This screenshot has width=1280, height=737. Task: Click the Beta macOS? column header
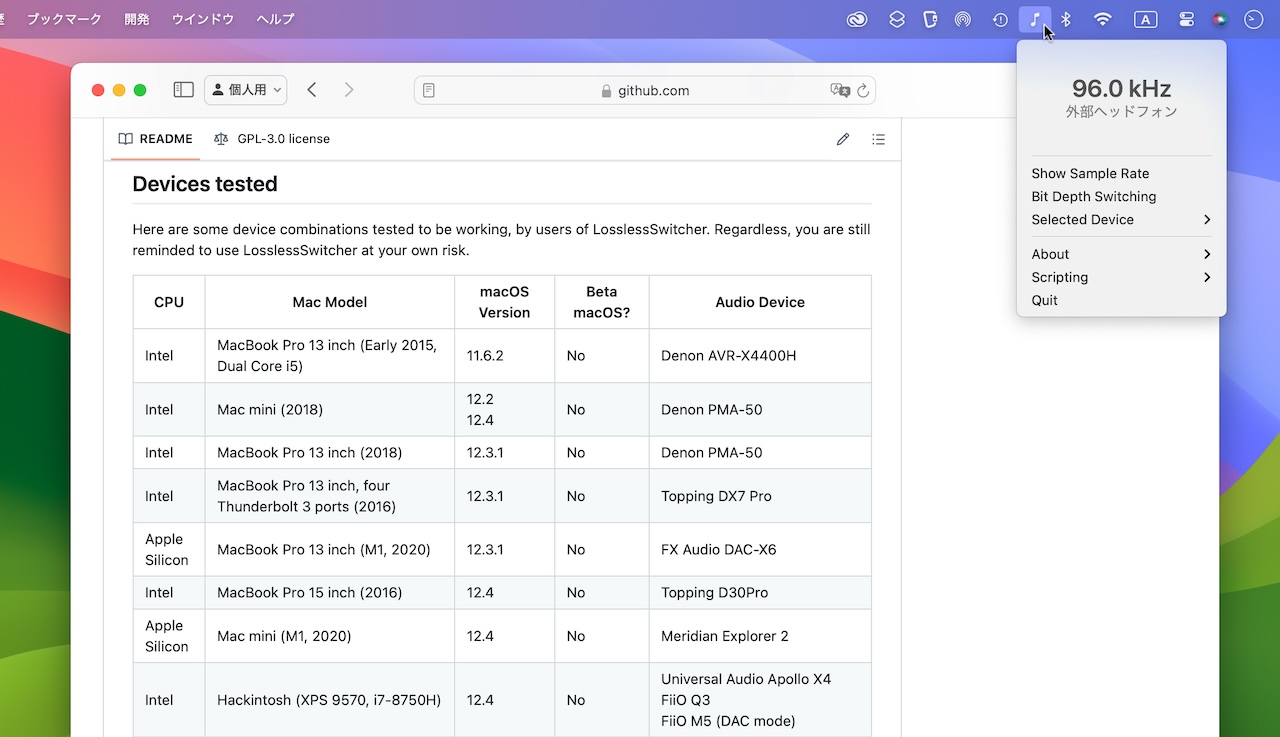coord(602,302)
